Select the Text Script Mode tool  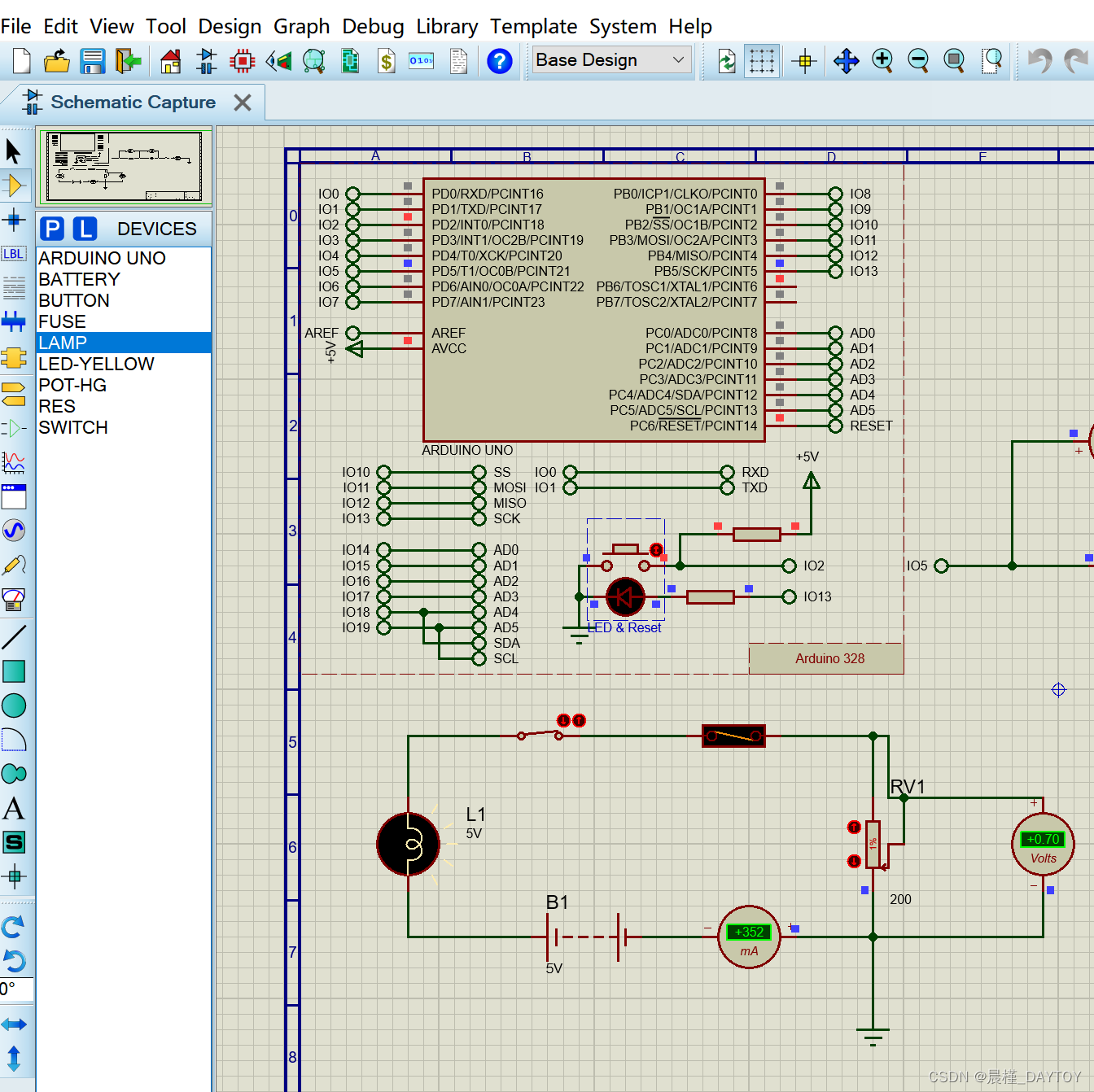pyautogui.click(x=14, y=287)
